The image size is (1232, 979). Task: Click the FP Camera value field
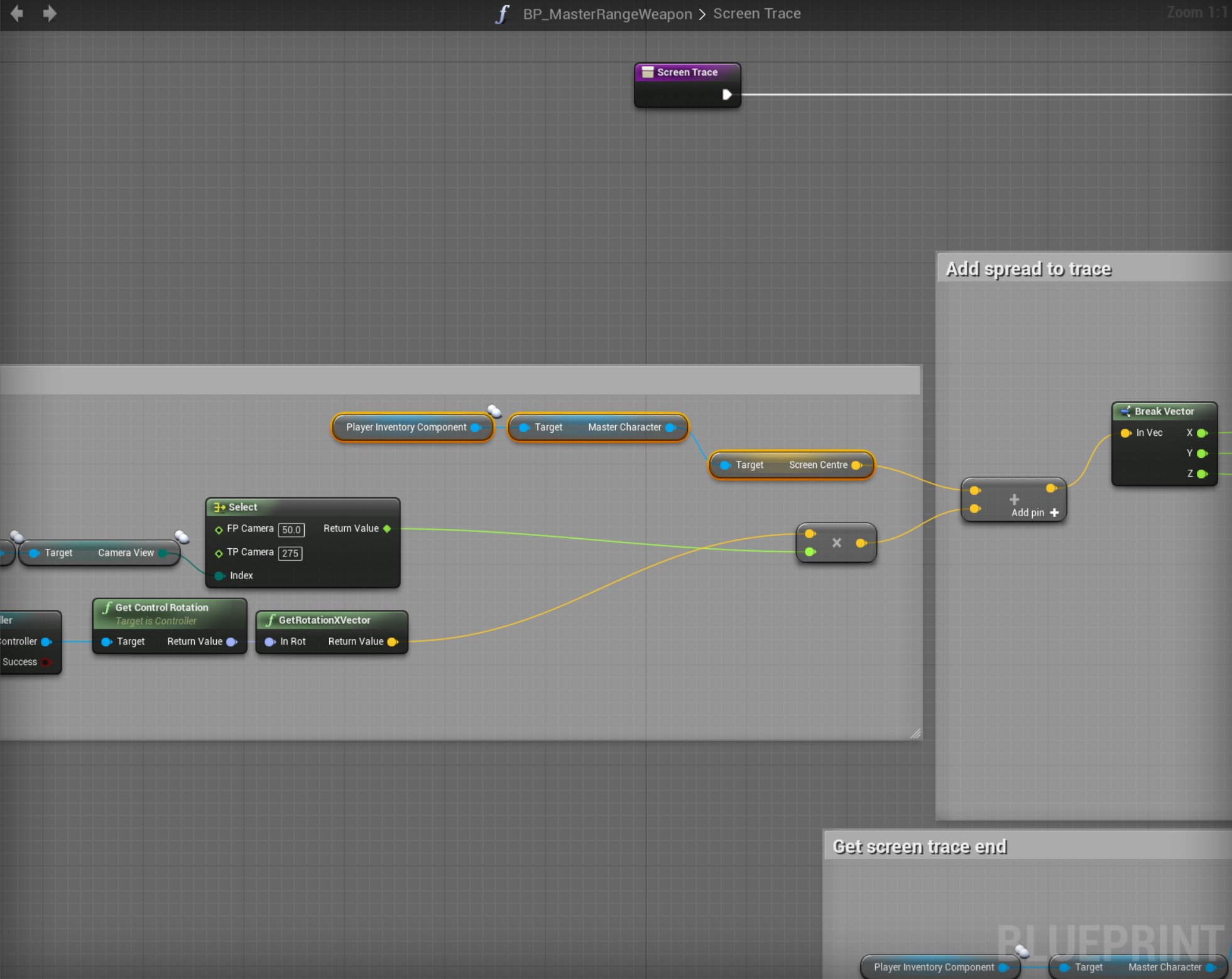291,529
